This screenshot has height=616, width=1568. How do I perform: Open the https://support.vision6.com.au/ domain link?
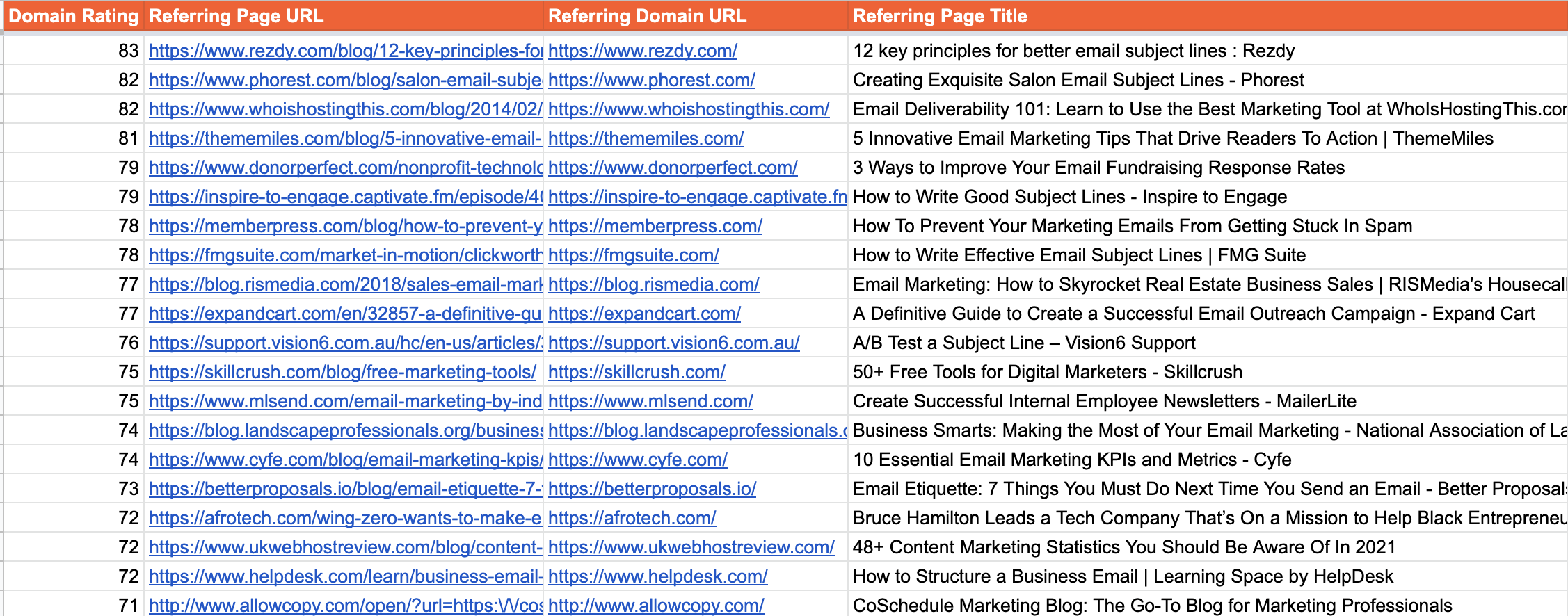[674, 343]
